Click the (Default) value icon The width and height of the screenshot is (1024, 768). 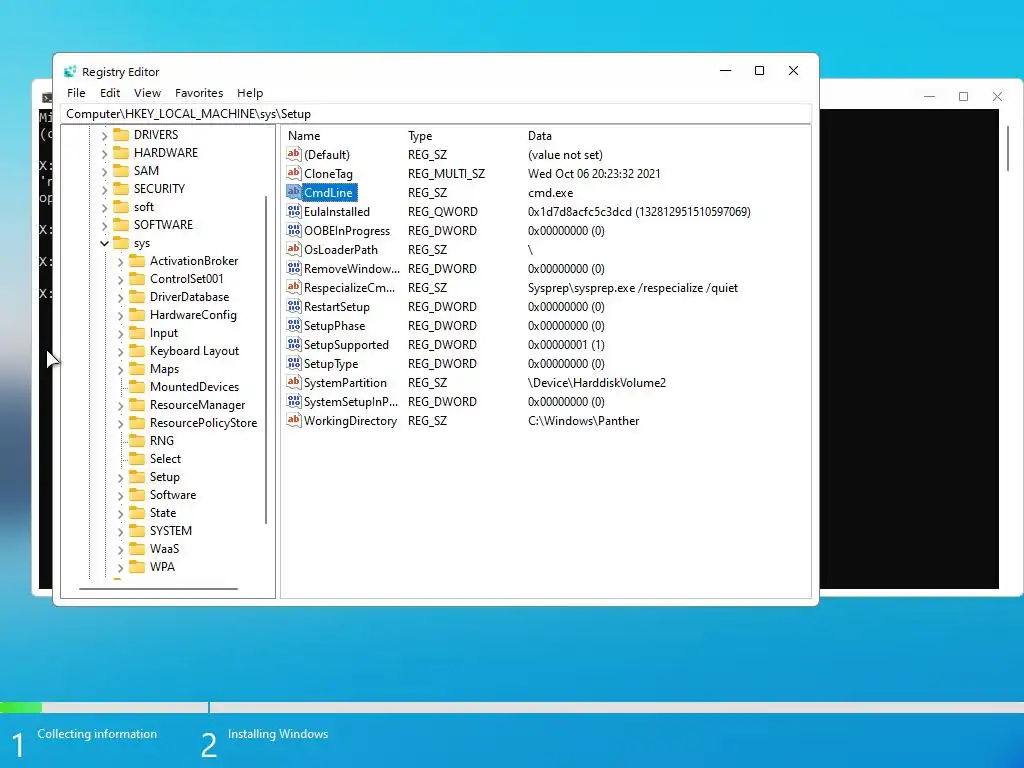click(x=294, y=154)
